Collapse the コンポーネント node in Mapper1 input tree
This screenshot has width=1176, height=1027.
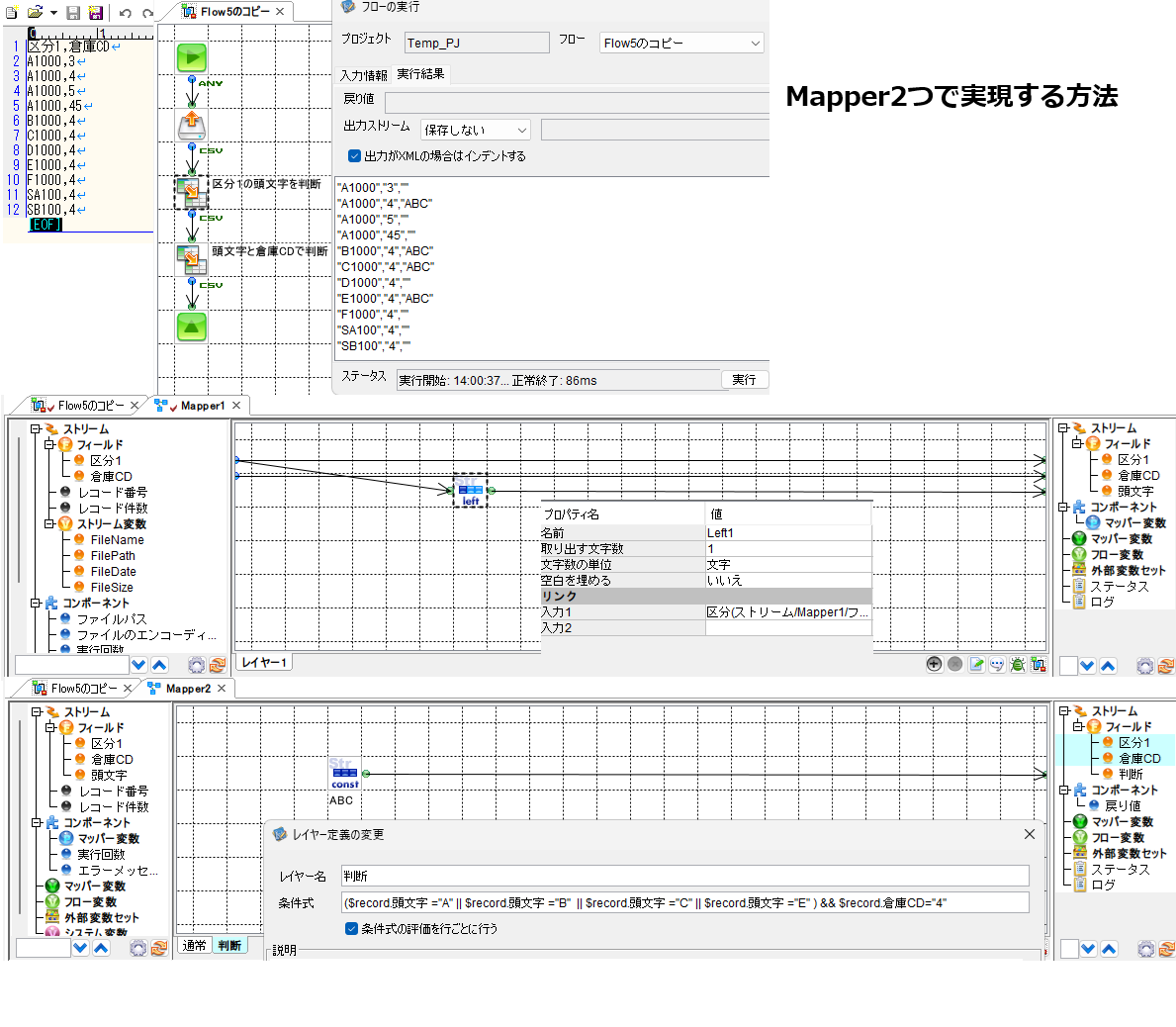(36, 604)
